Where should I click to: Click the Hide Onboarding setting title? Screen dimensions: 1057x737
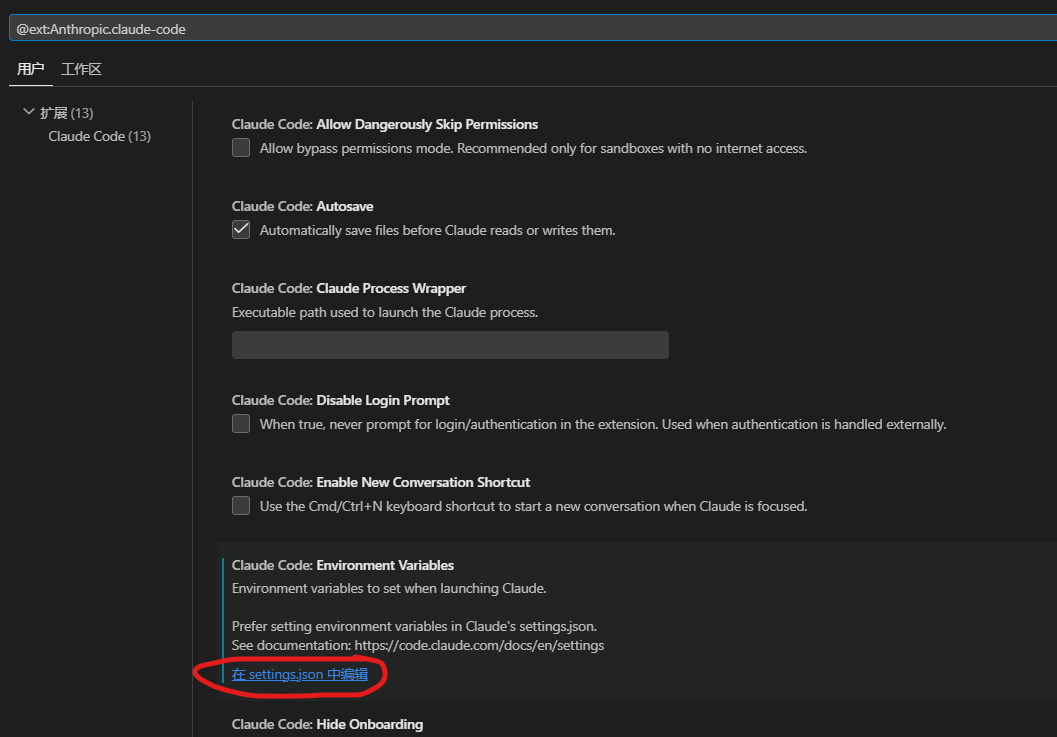click(328, 724)
